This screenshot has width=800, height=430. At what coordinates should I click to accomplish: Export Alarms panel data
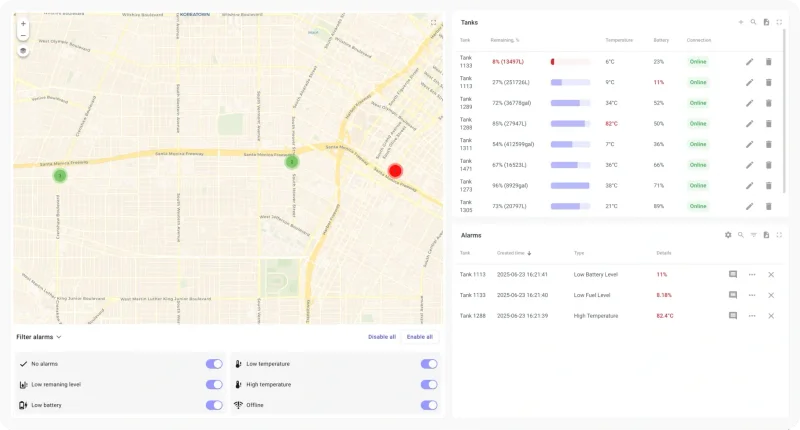pos(766,235)
